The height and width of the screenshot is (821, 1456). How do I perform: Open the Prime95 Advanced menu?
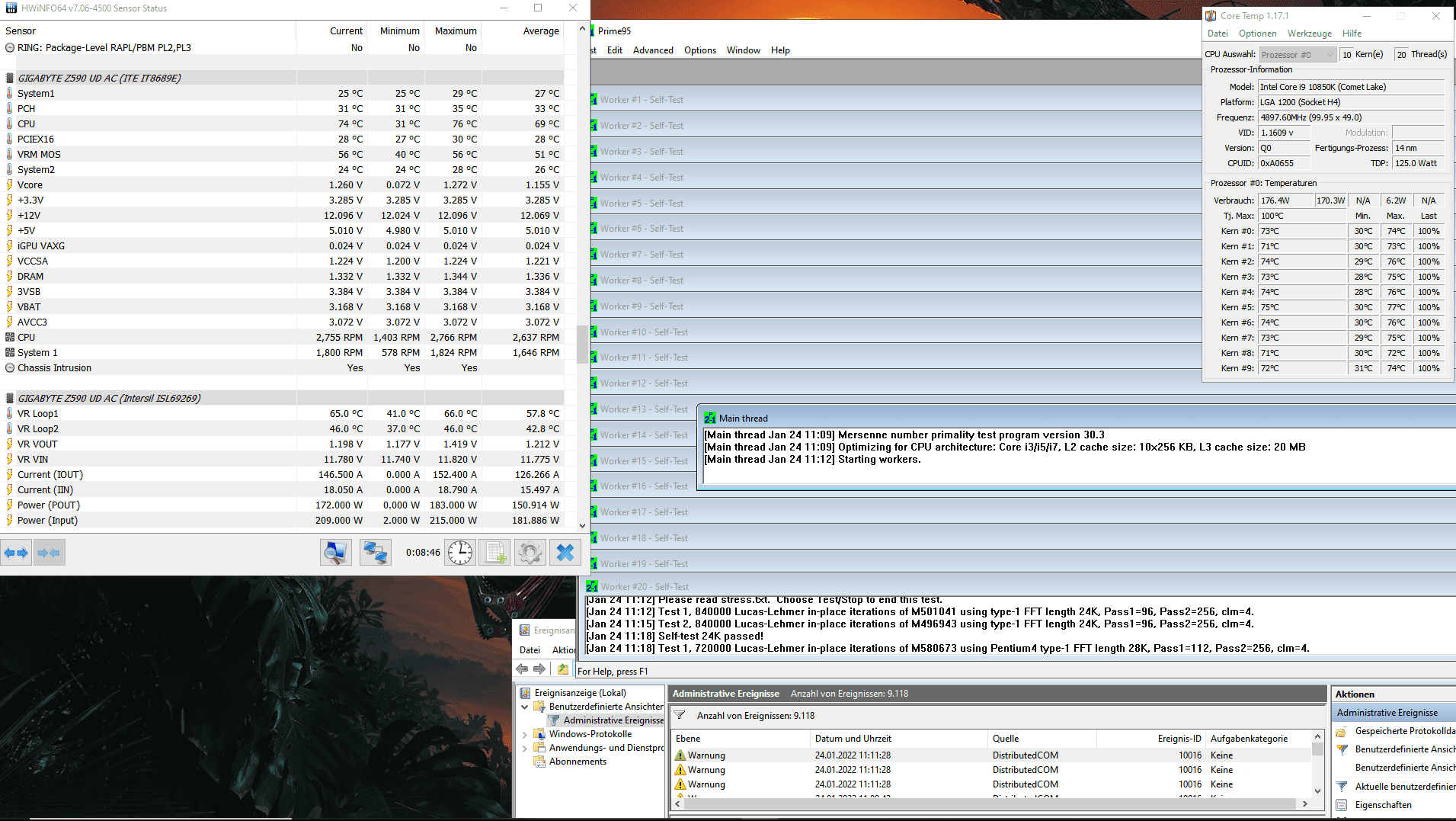click(653, 50)
